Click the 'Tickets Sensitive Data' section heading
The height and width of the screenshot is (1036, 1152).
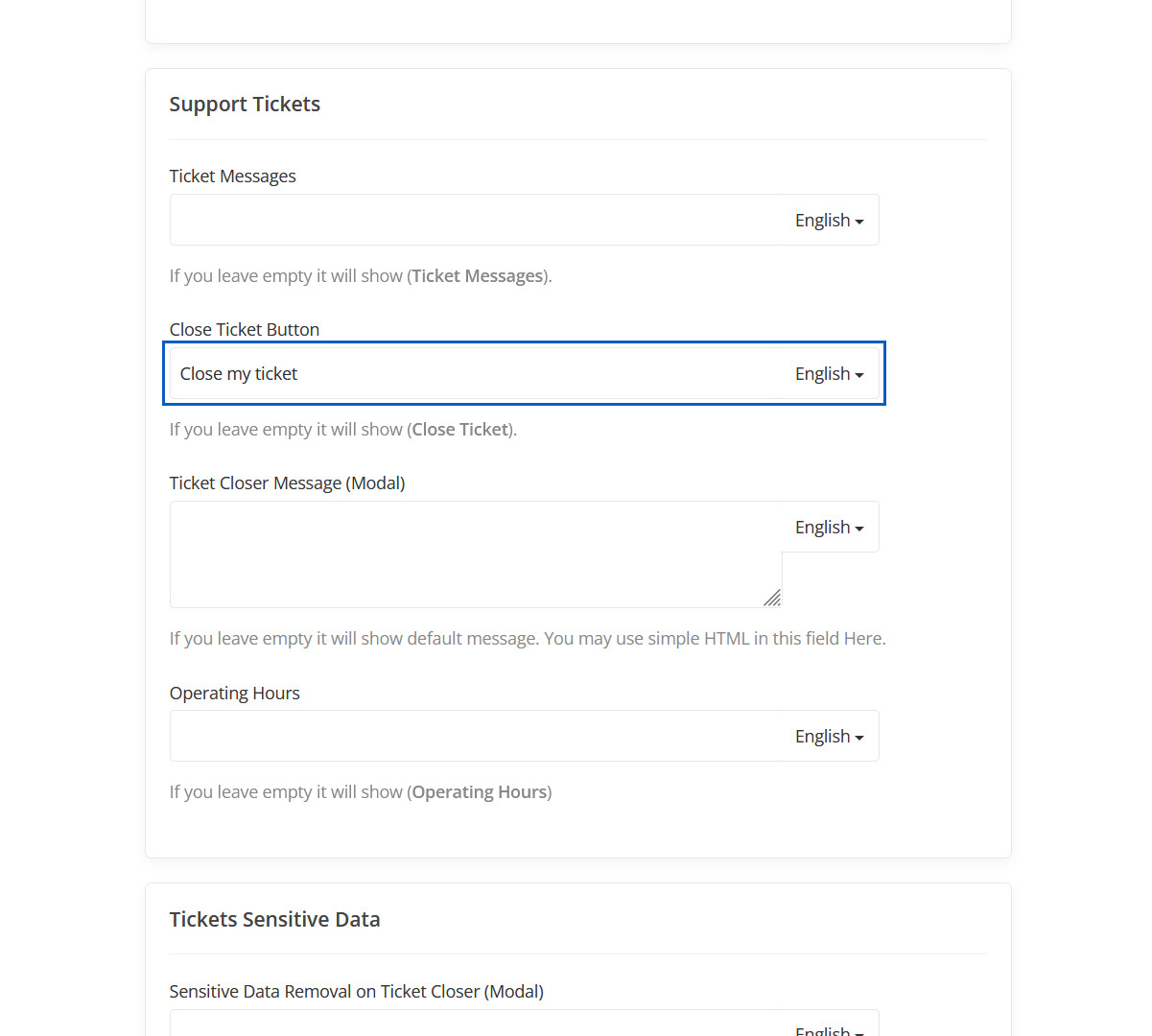pos(274,920)
